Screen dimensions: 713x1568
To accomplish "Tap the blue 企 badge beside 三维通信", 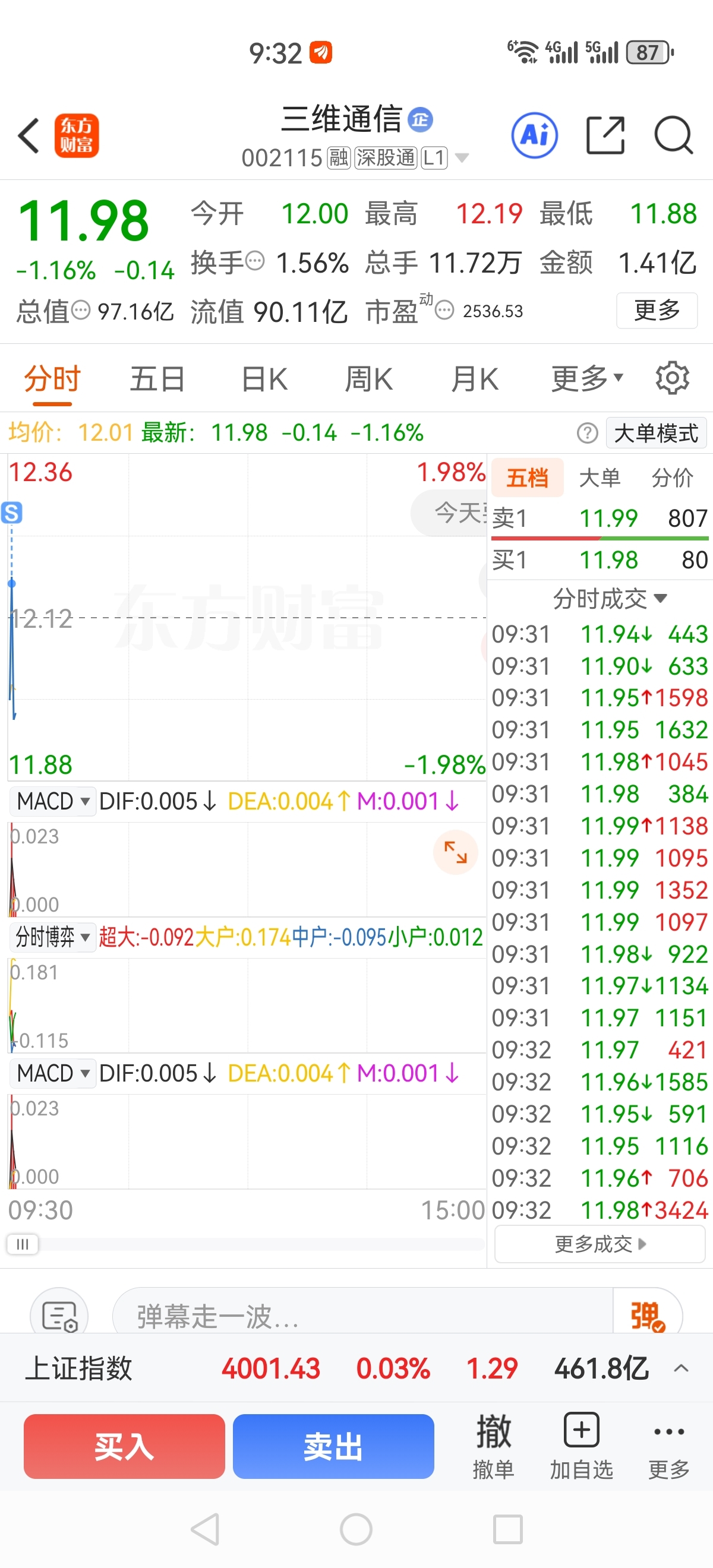I will (x=420, y=119).
